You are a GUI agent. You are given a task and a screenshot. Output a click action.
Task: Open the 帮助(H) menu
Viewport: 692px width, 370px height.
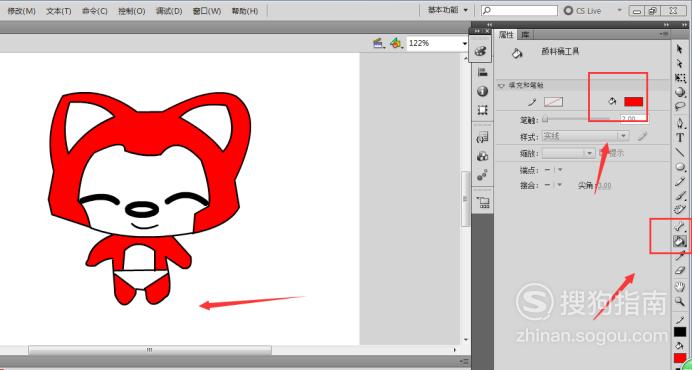(x=245, y=11)
